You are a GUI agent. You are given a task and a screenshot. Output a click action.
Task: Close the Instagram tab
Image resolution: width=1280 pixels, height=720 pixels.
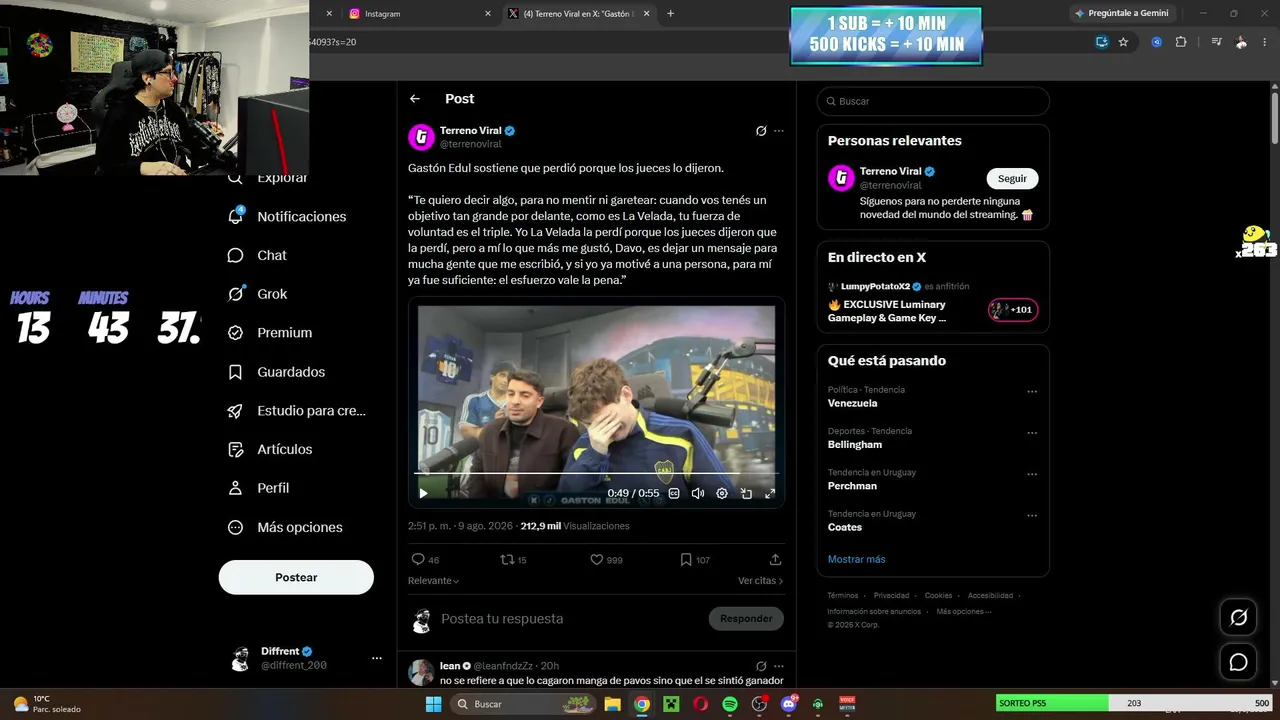tap(488, 14)
